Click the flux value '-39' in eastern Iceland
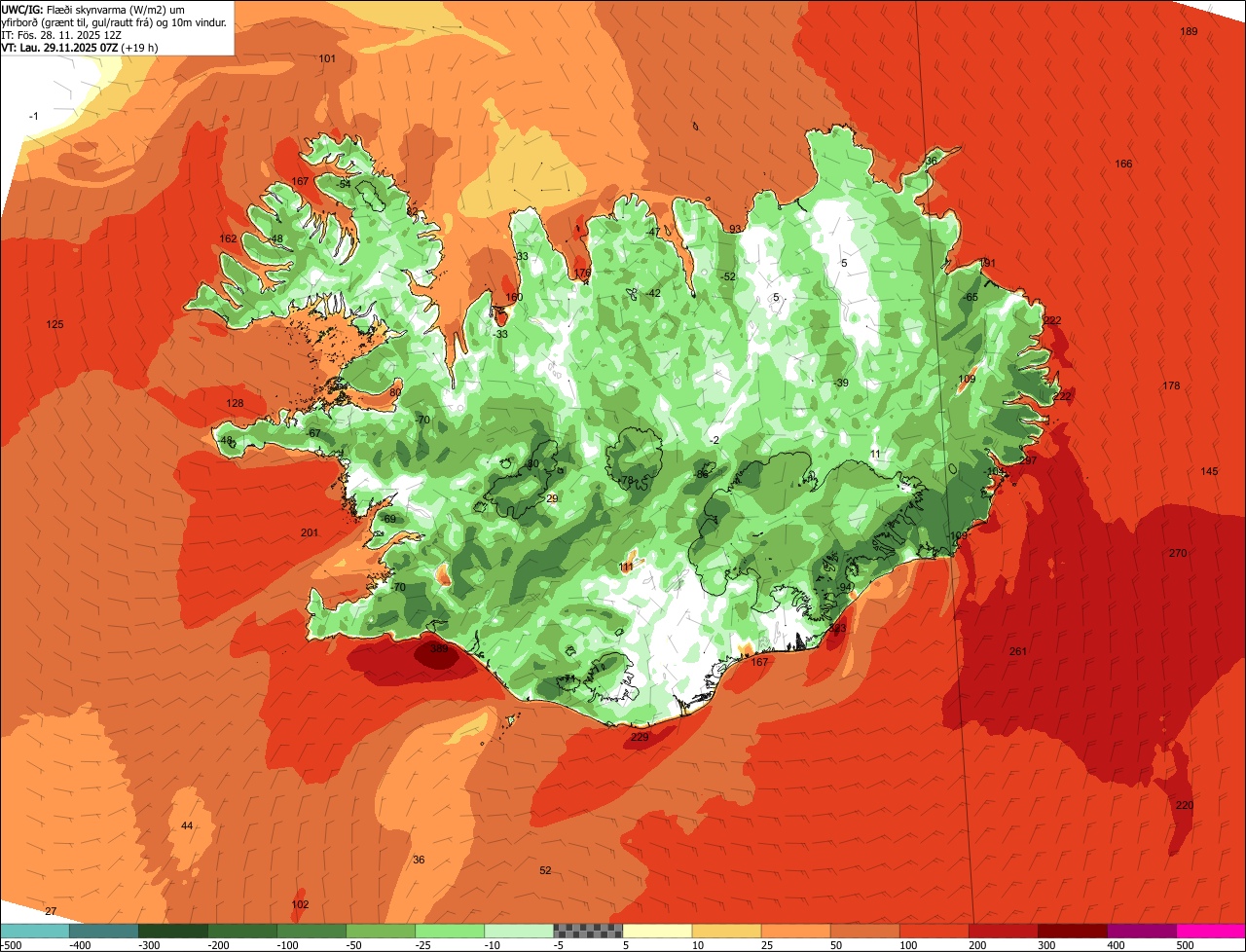Image resolution: width=1246 pixels, height=952 pixels. (x=841, y=383)
